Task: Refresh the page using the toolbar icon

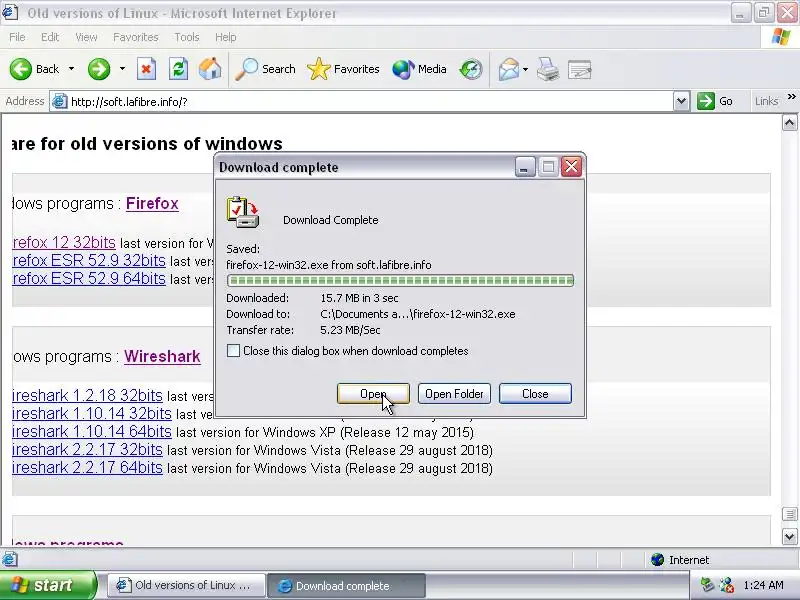Action: [x=179, y=69]
